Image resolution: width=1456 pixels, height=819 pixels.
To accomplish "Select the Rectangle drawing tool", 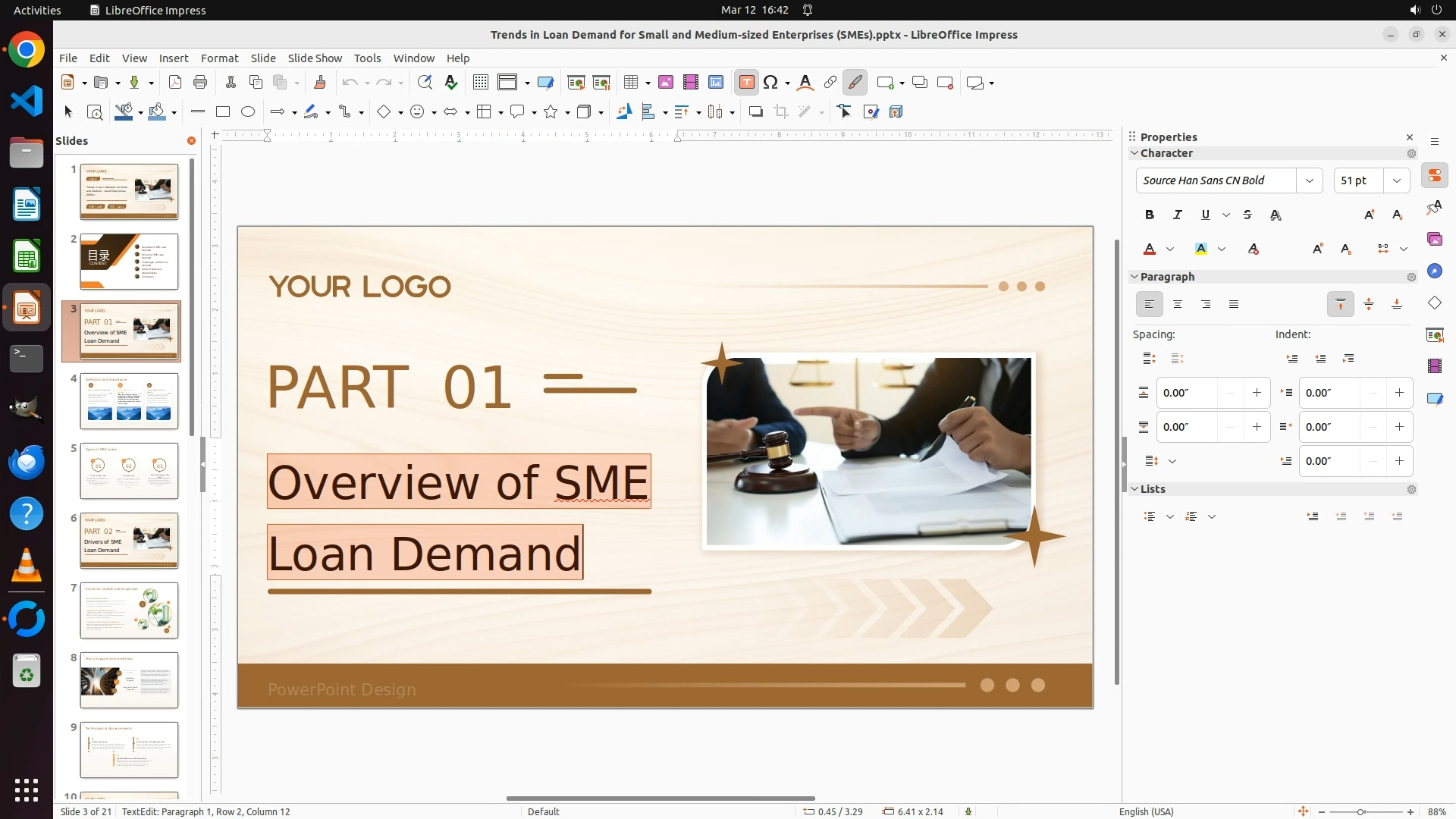I will coord(223,112).
